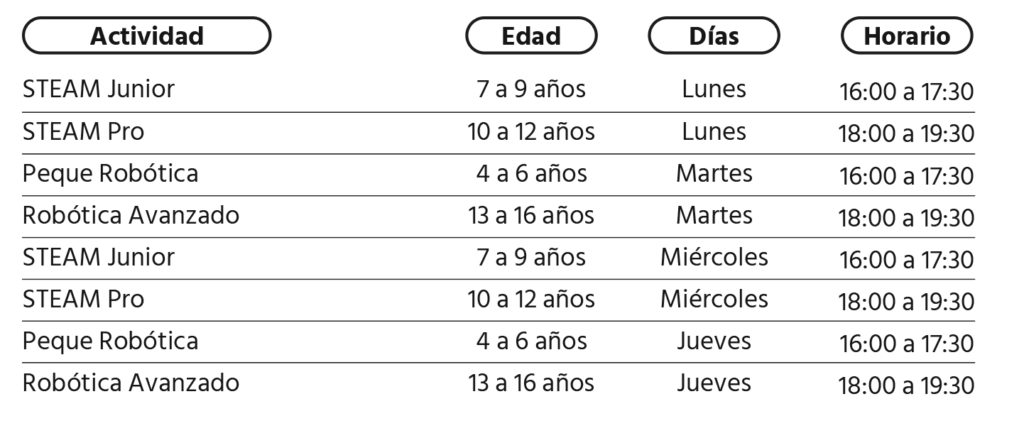Select the Jueves cell for Robótica Avanzado
This screenshot has height=443, width=1024.
coord(714,382)
